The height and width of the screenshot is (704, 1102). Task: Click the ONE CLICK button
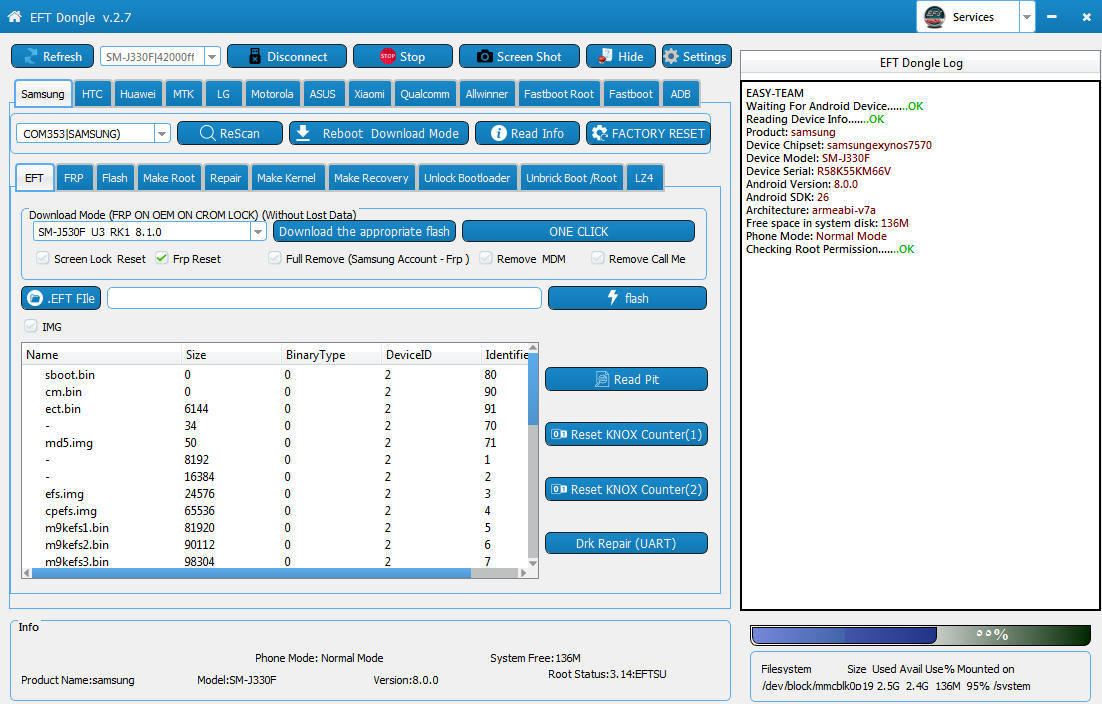click(x=578, y=231)
